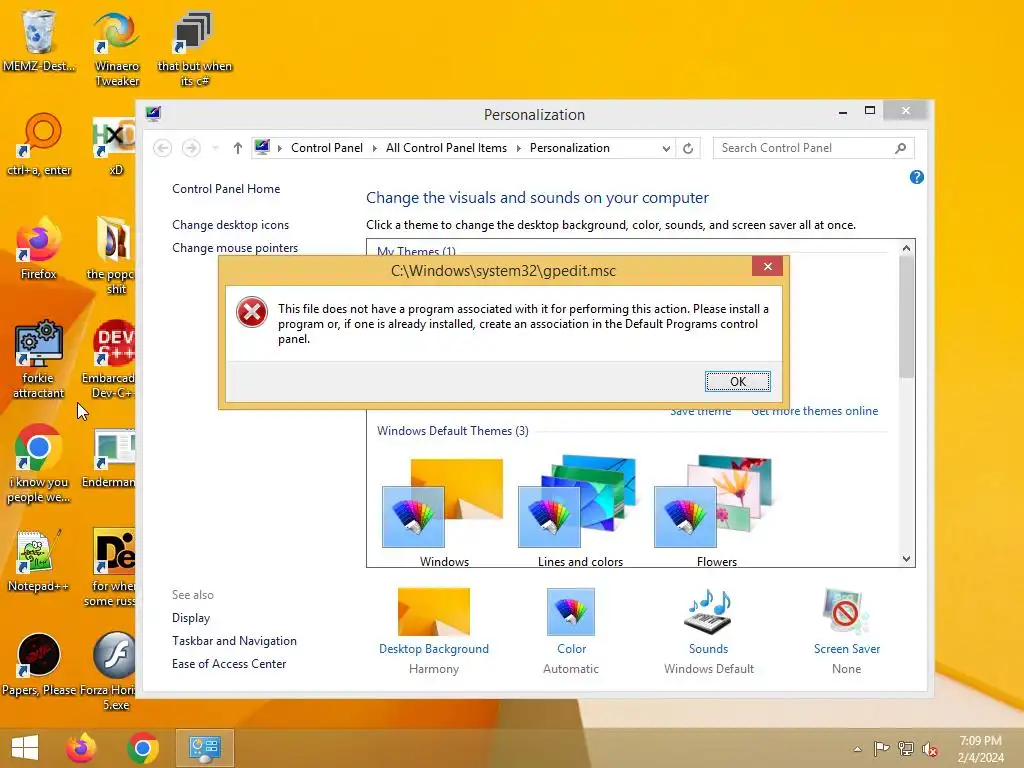Show hidden tray icons arrow
Screen dimensions: 1024x768
click(857, 749)
